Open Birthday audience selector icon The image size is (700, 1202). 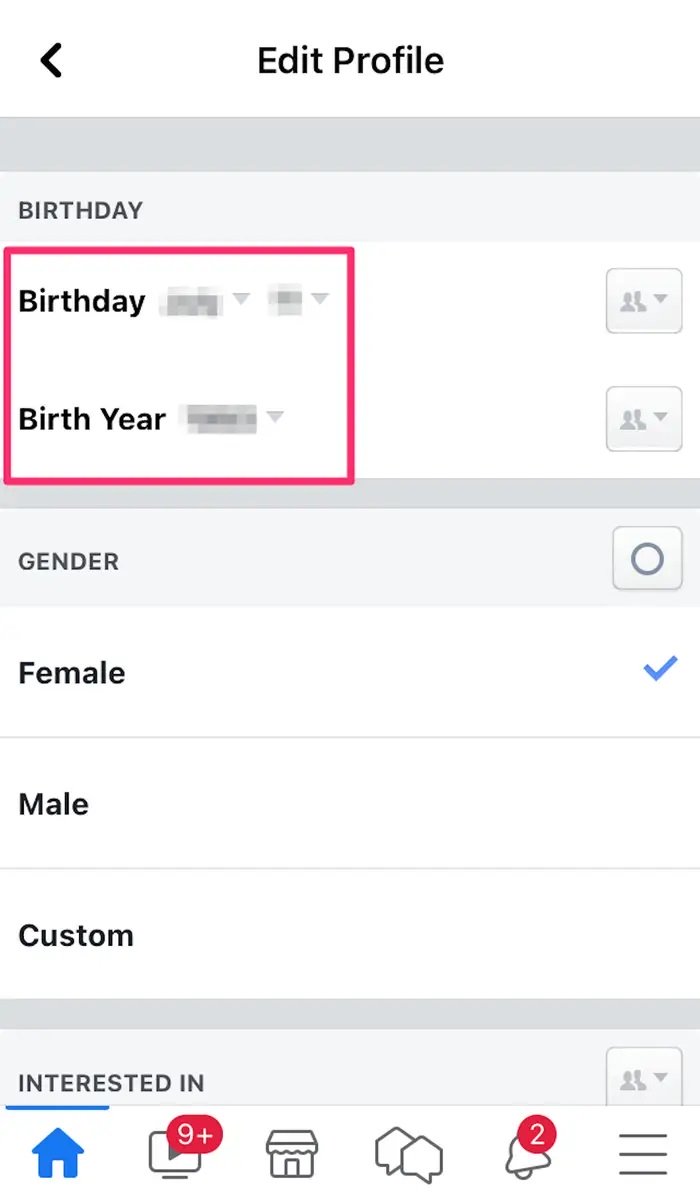pos(644,301)
